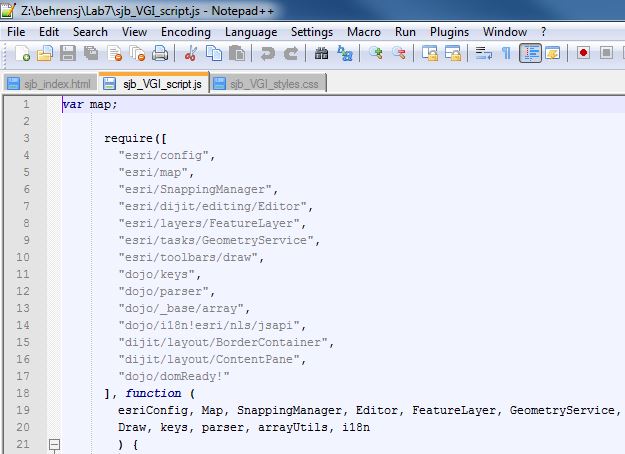Click the "esri/config" string
This screenshot has height=454, width=625.
point(163,155)
